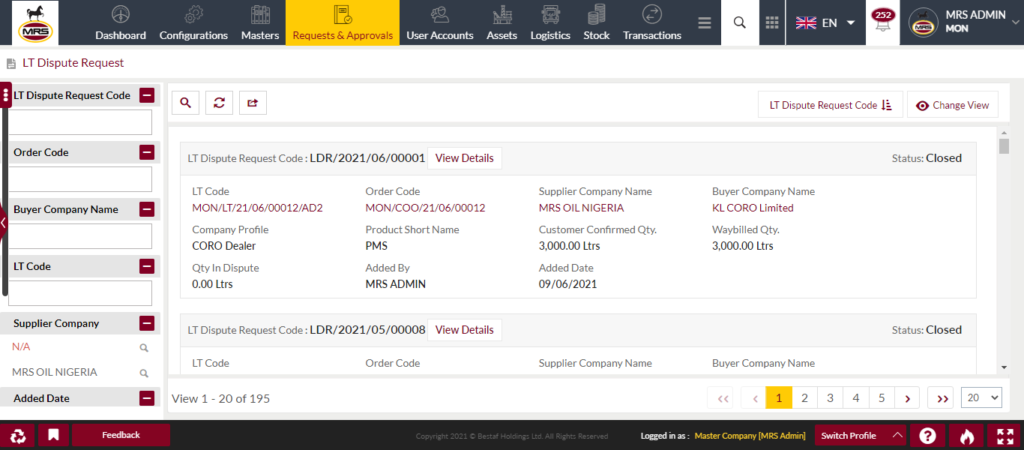Viewport: 1024px width, 450px height.
Task: View Details of LDR/2021/06/00001
Action: [x=464, y=158]
